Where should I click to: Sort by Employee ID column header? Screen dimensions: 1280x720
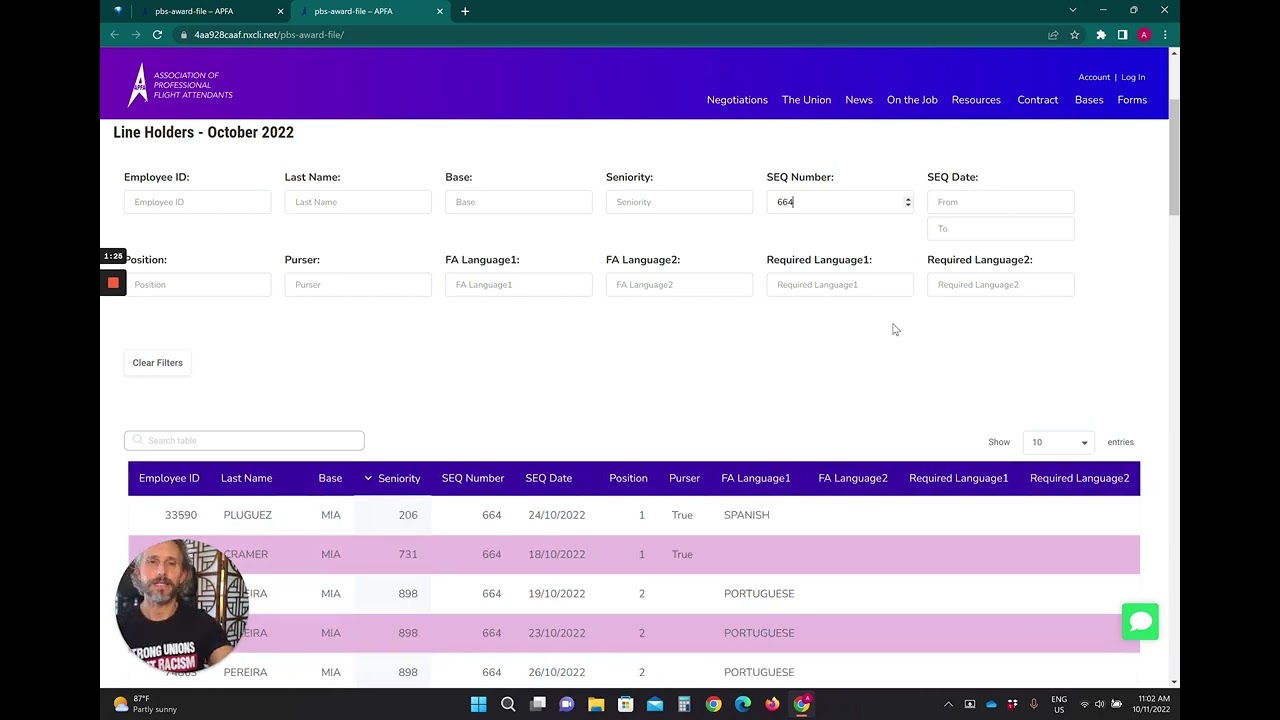pyautogui.click(x=169, y=478)
